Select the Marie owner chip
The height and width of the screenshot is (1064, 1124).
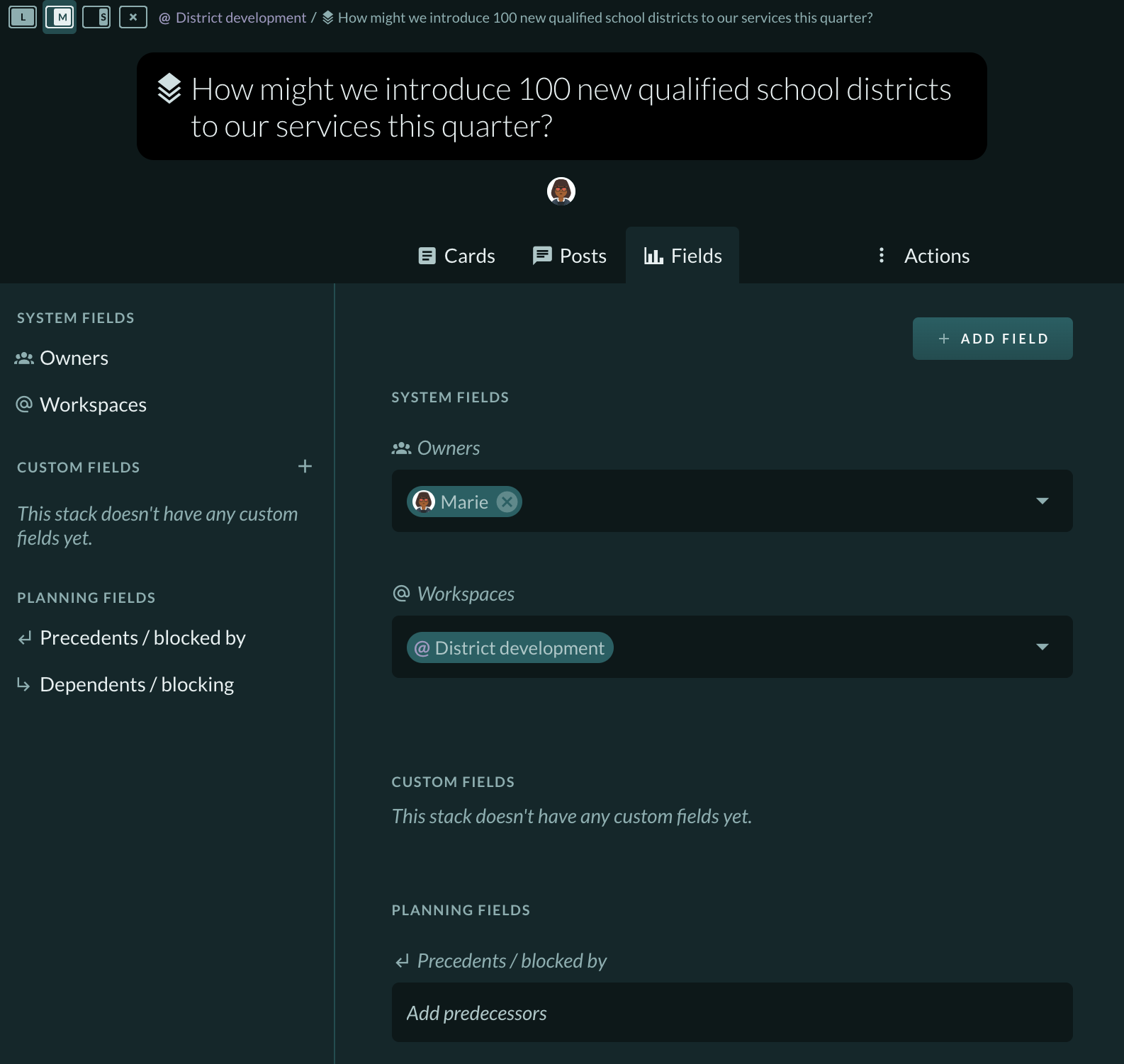click(x=464, y=502)
